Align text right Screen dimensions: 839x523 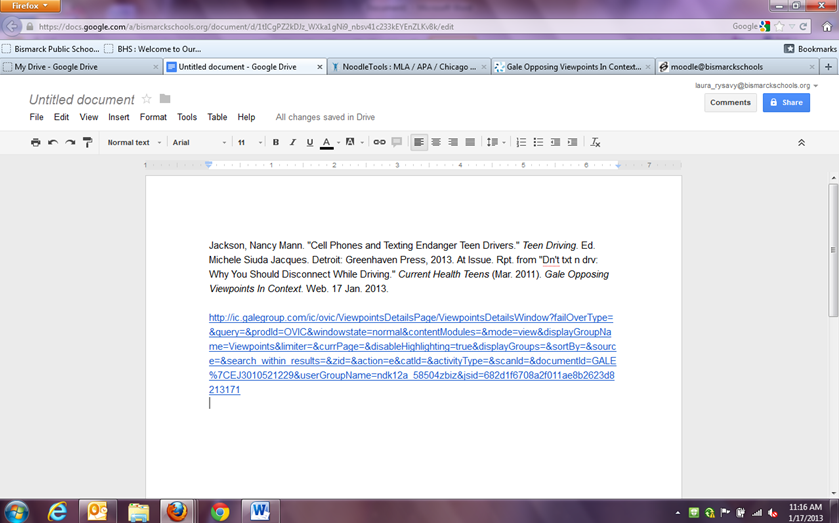453,142
